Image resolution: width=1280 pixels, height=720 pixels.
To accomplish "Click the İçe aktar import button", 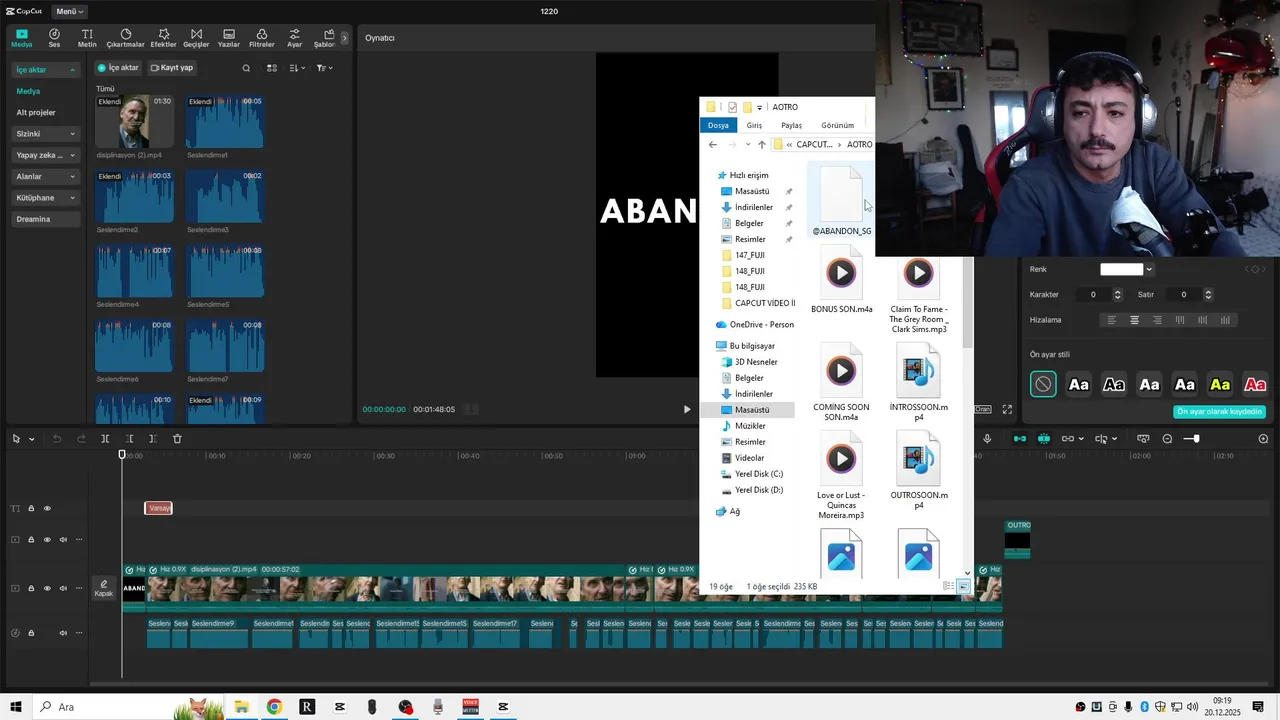I will pos(118,68).
